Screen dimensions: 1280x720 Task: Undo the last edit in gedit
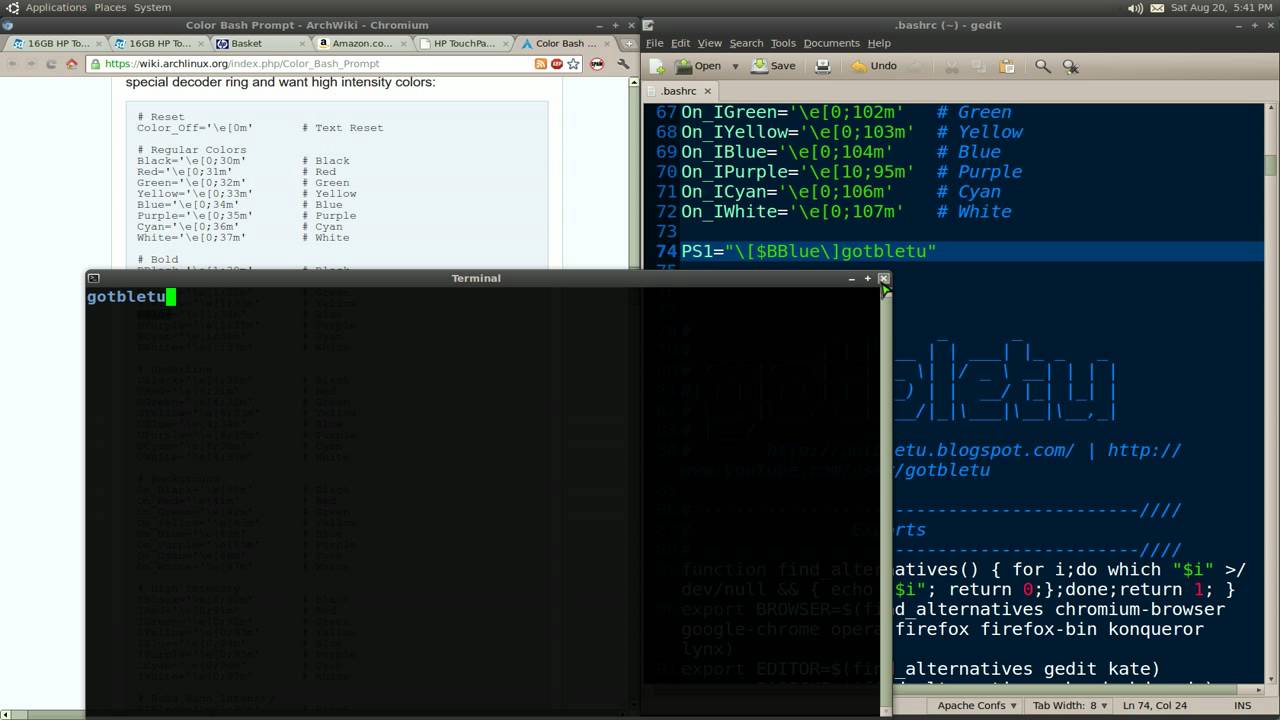click(873, 66)
